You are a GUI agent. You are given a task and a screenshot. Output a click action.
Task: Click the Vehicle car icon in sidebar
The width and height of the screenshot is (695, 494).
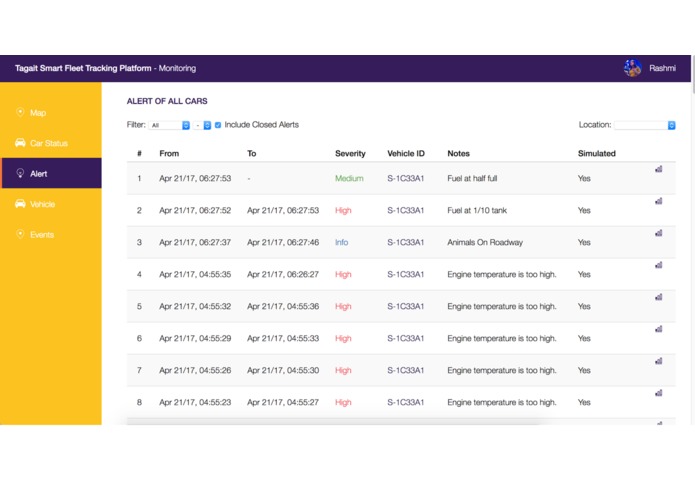coord(20,204)
